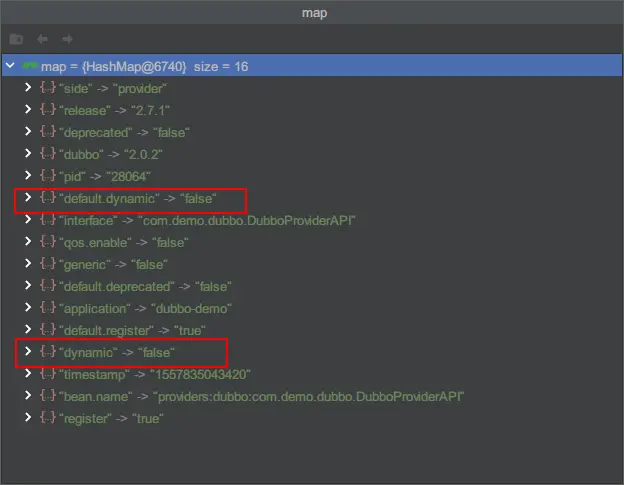Expand the "register" -> "true" entry chevron

pyautogui.click(x=28, y=417)
